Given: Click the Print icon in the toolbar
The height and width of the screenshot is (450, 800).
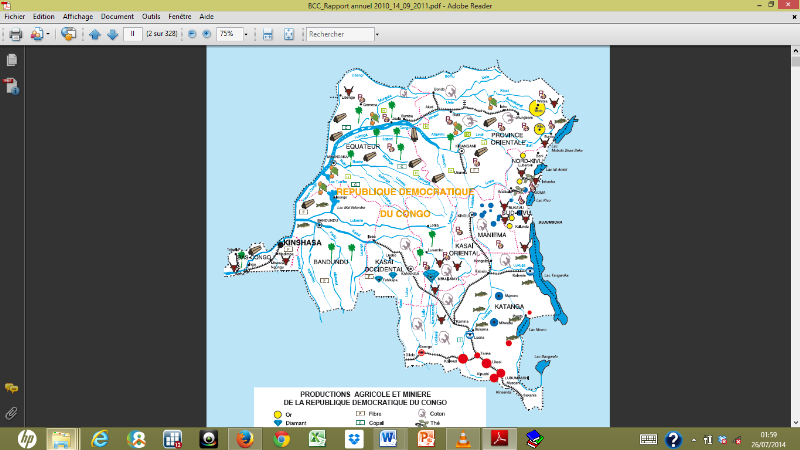Looking at the screenshot, I should pyautogui.click(x=15, y=34).
